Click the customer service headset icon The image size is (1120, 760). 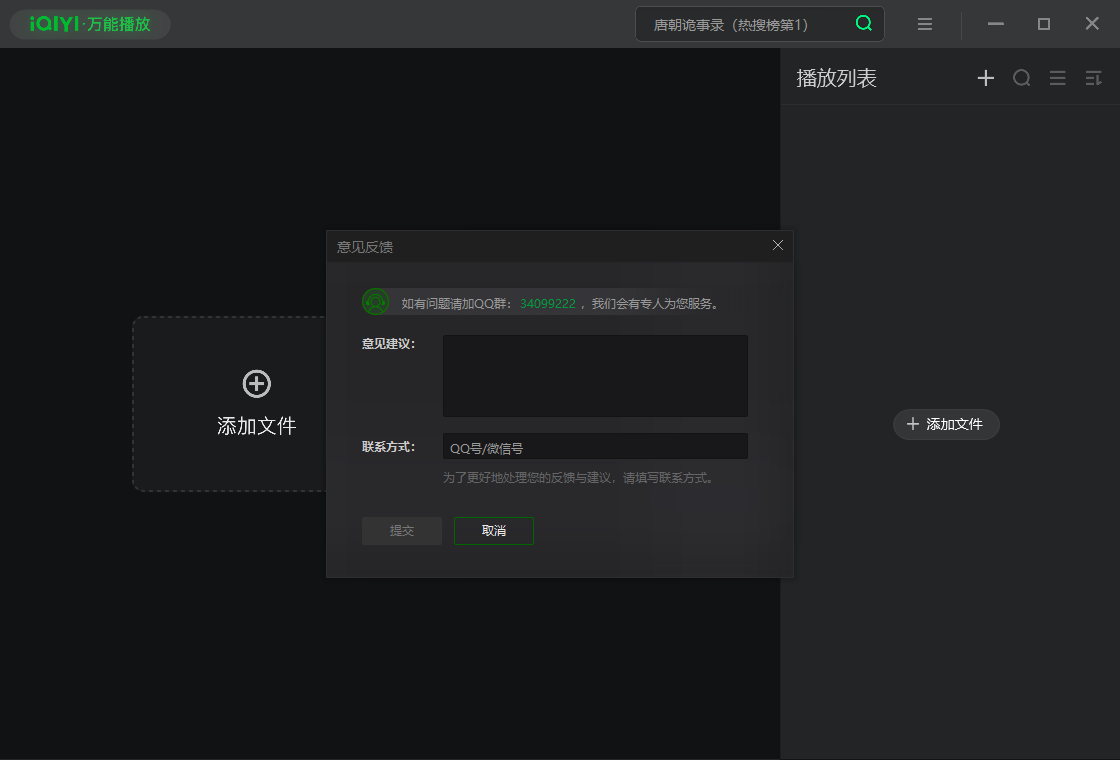tap(376, 302)
